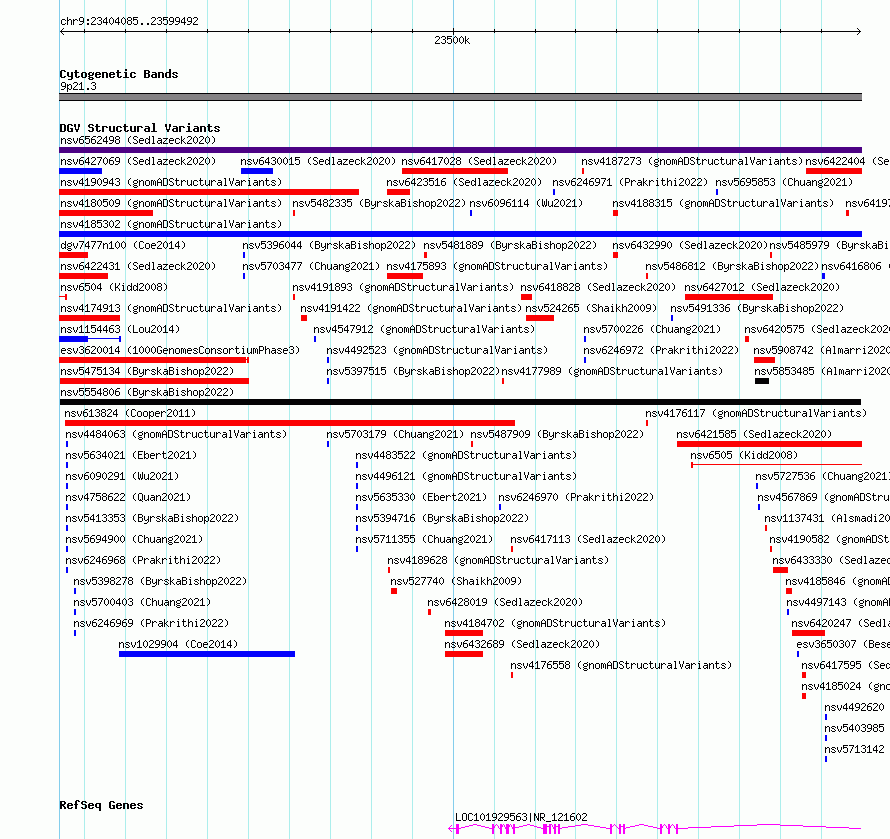Click the black nsv5554806 variant bar

[460, 402]
